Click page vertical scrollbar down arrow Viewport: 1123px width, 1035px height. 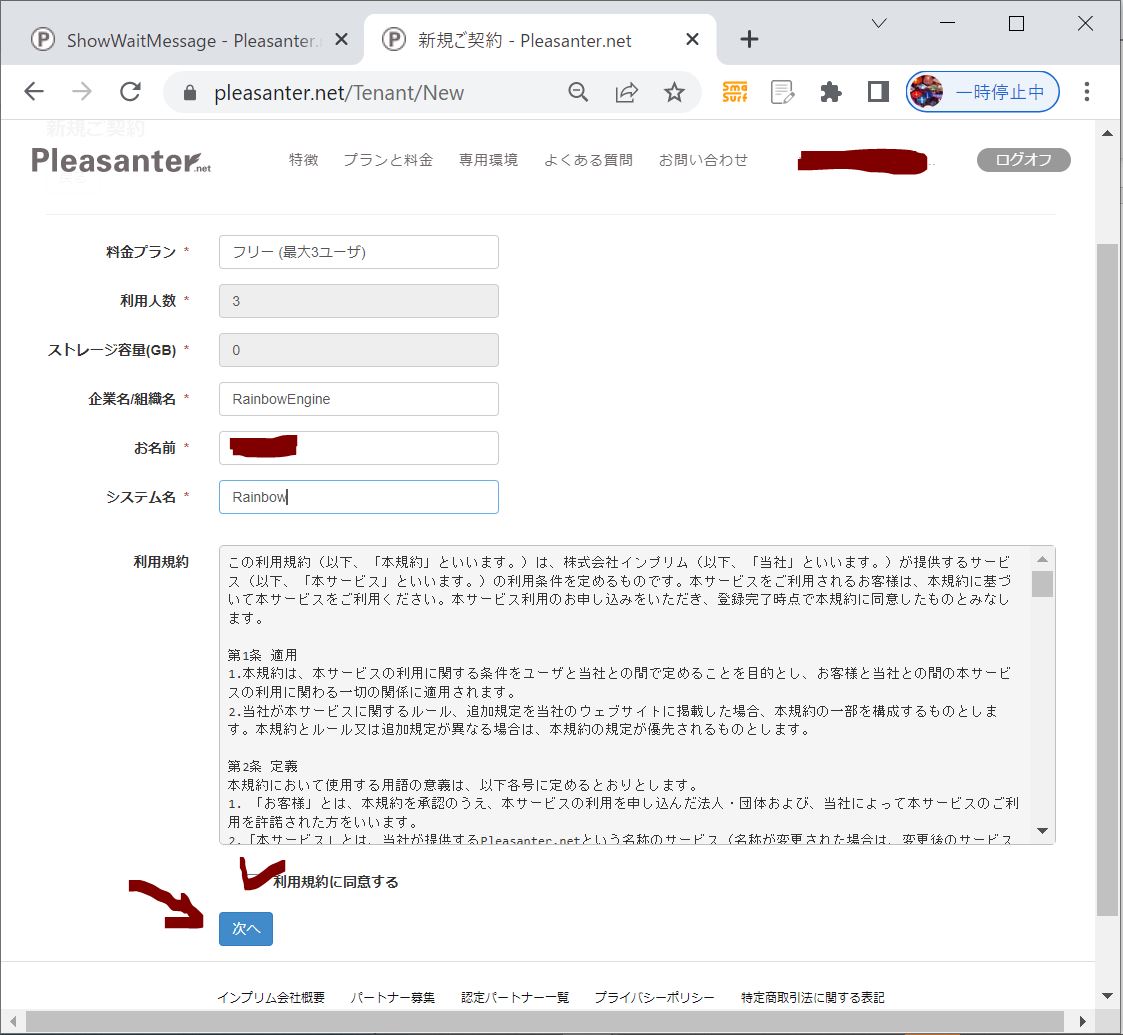point(1107,996)
